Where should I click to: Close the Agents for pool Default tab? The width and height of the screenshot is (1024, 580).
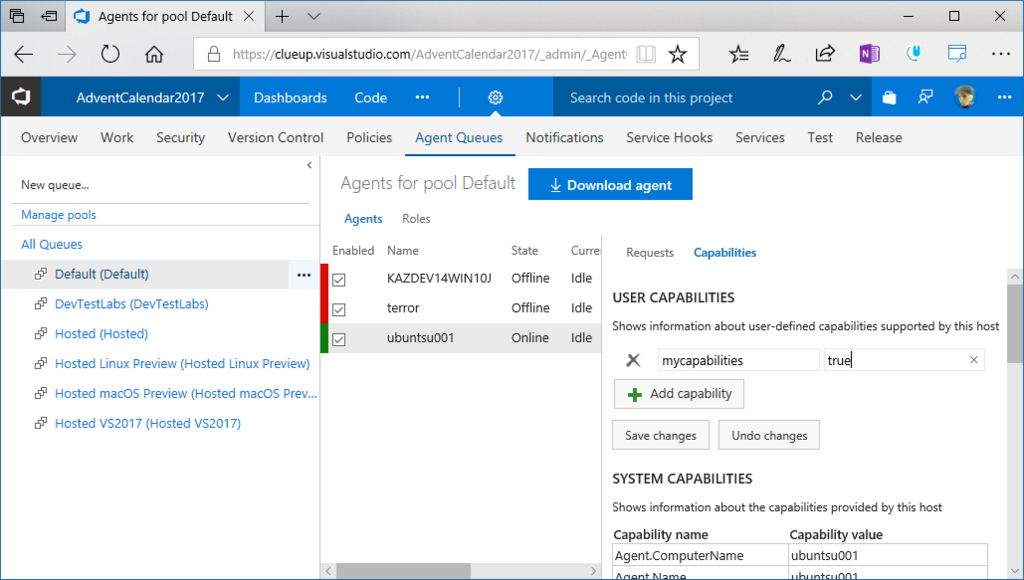coord(249,16)
